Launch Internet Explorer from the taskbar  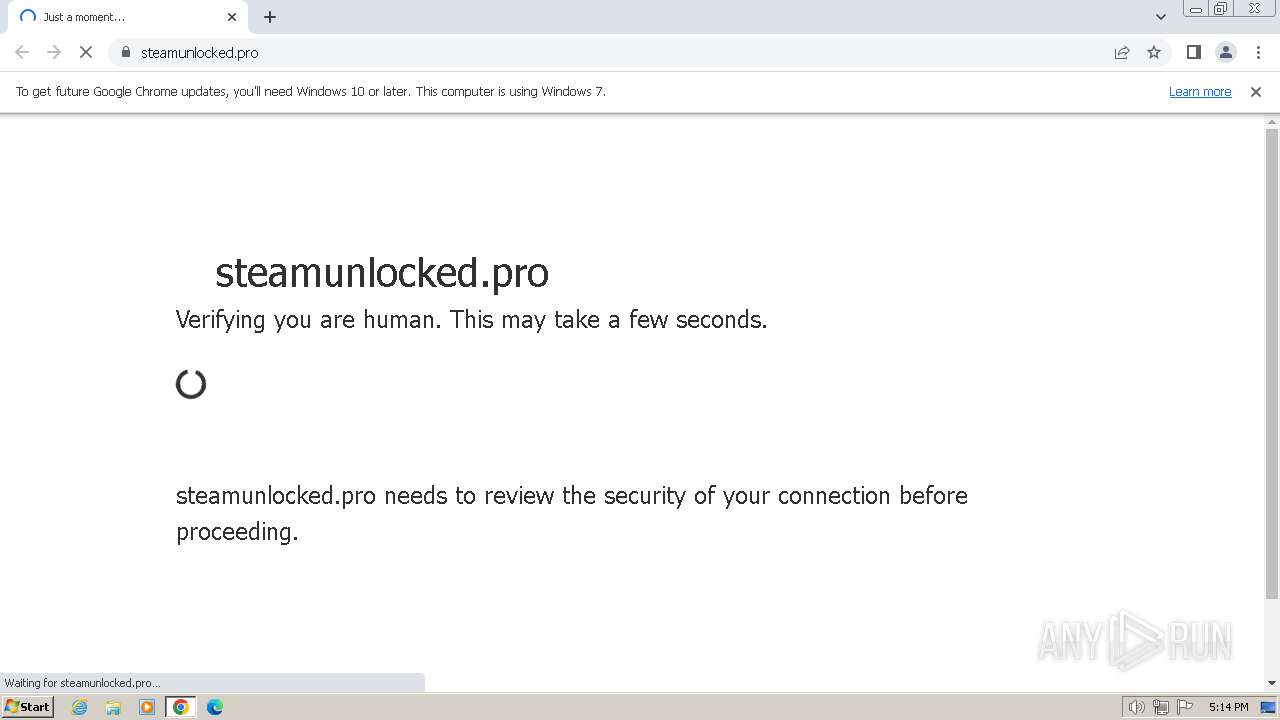[x=80, y=707]
